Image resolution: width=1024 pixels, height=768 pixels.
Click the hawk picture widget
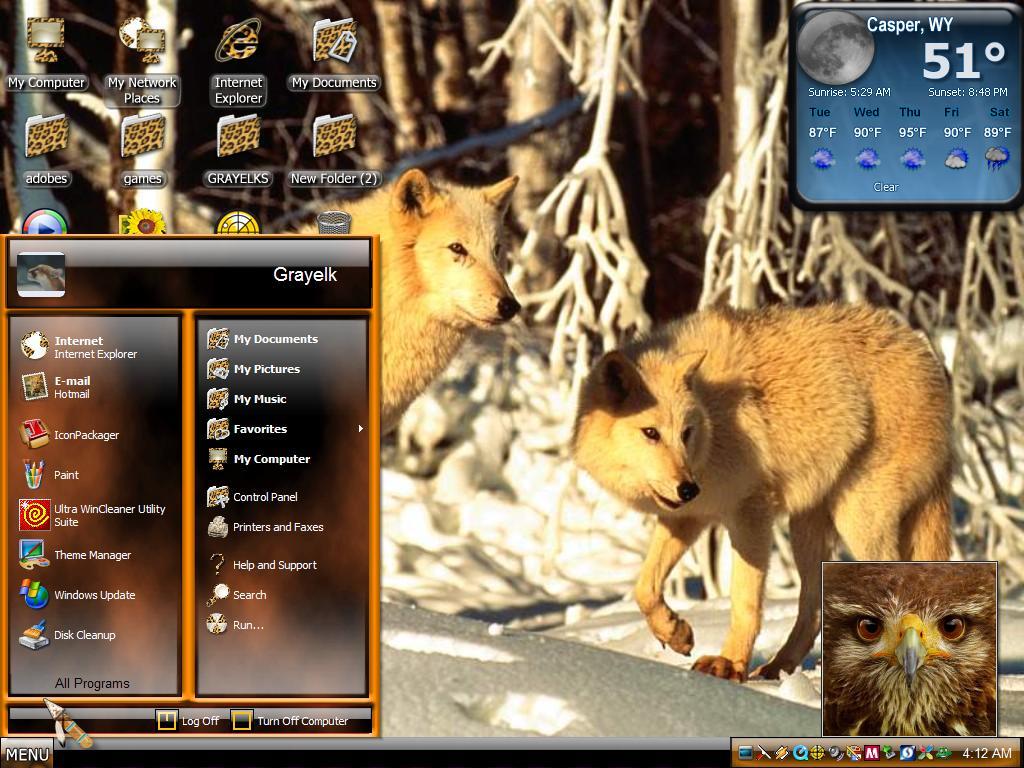click(909, 648)
